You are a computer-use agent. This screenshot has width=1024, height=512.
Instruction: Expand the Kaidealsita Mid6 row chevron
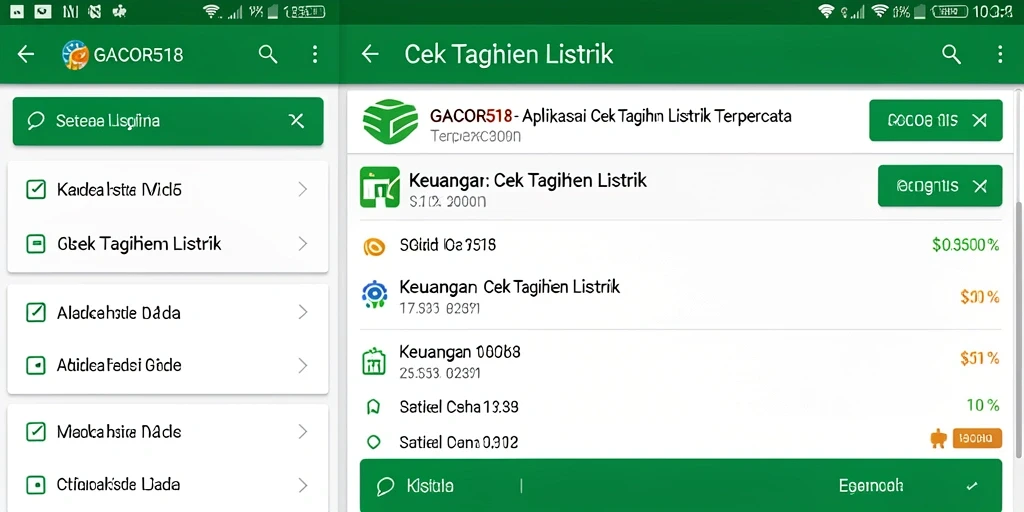pos(302,190)
